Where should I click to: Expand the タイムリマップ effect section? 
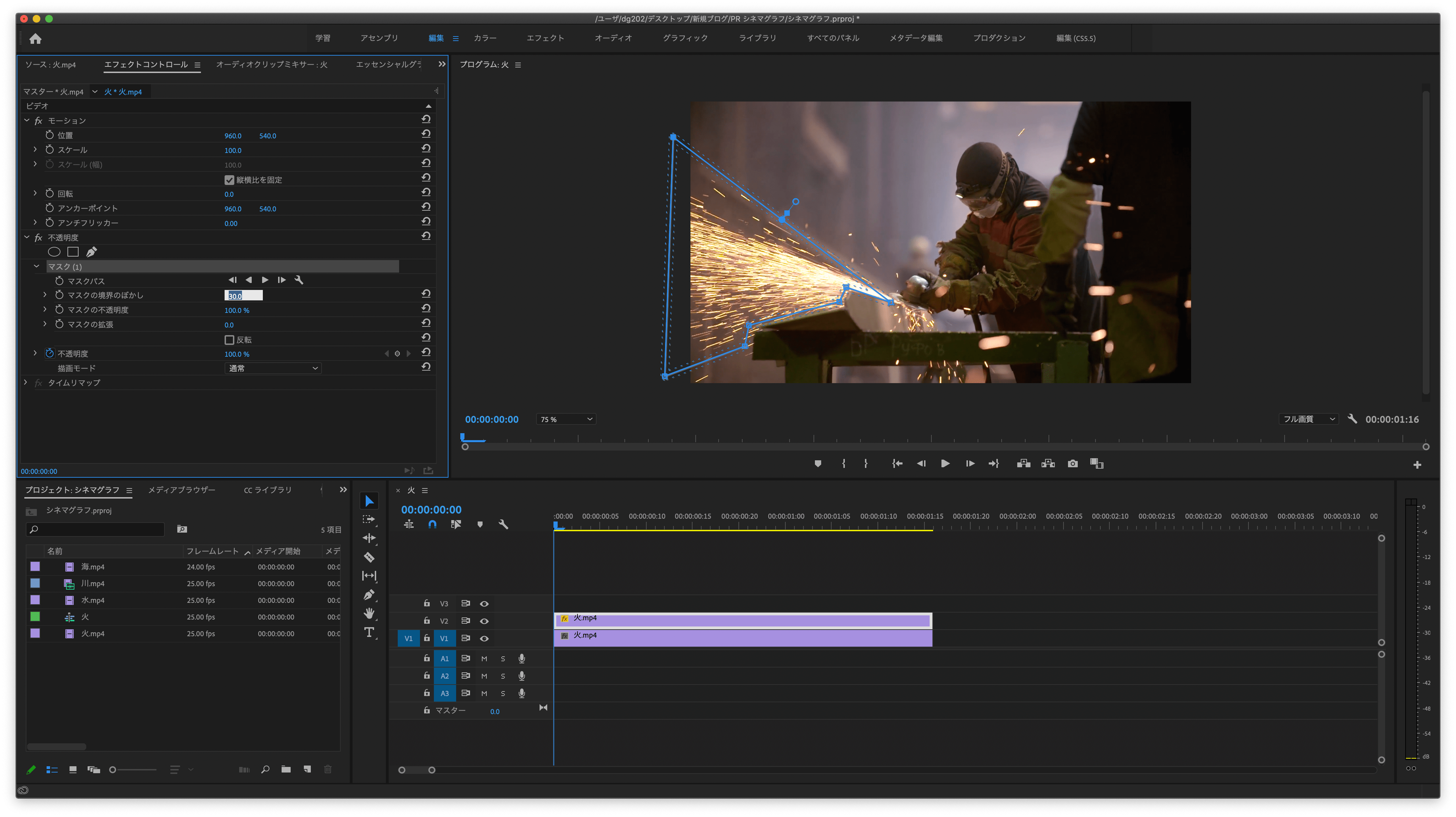[26, 383]
